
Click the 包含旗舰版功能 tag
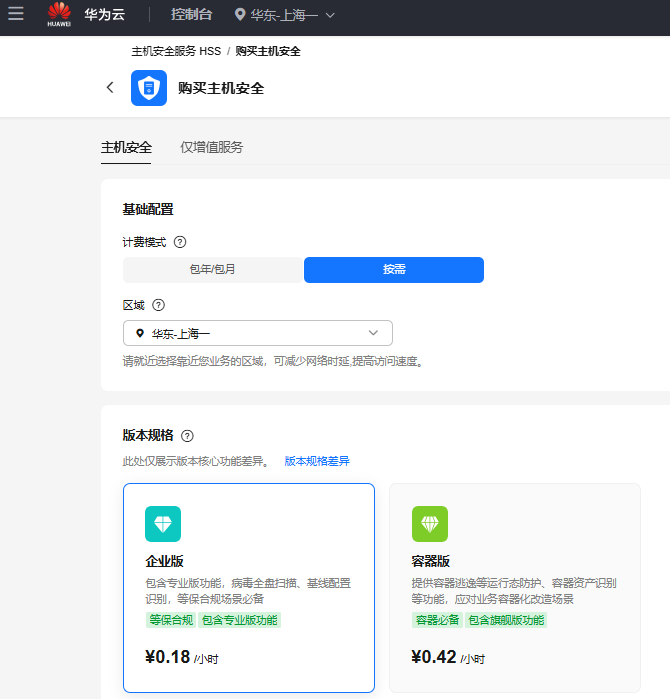(506, 620)
